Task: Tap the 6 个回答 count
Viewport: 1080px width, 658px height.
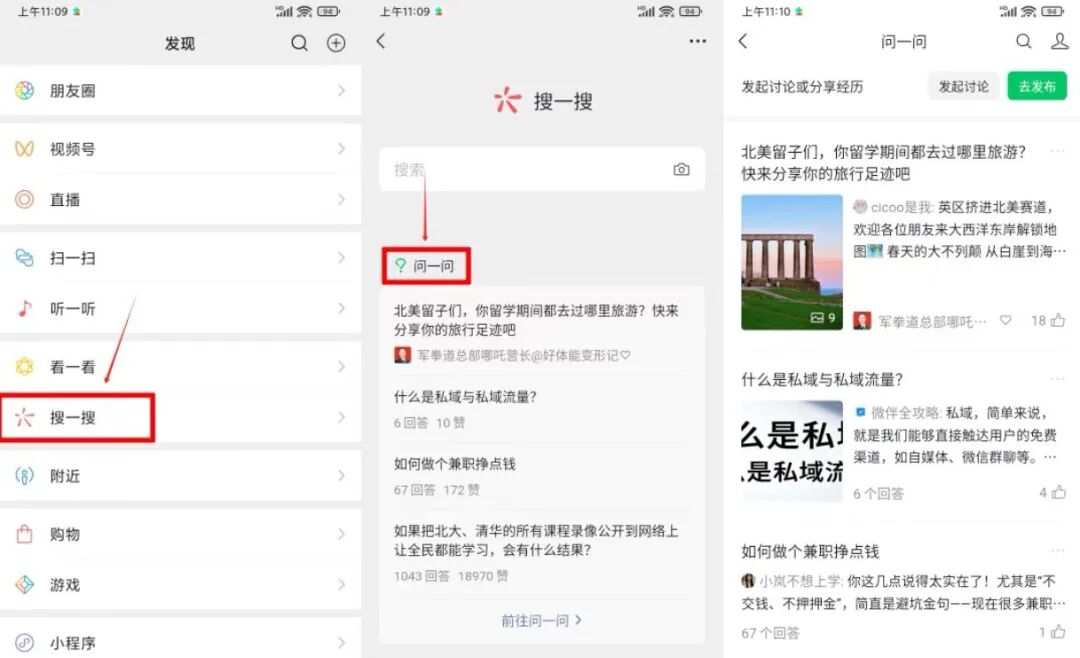Action: 878,493
